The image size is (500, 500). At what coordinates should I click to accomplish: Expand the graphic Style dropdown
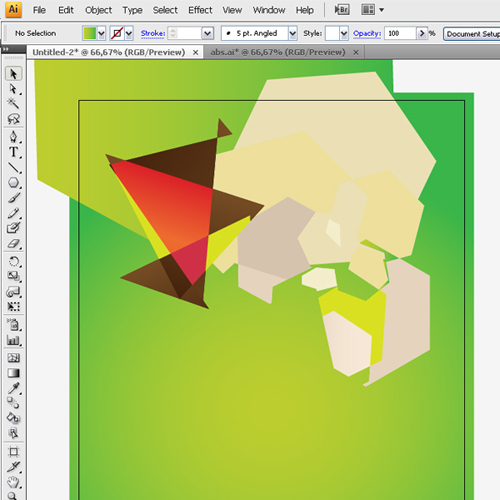tap(344, 33)
